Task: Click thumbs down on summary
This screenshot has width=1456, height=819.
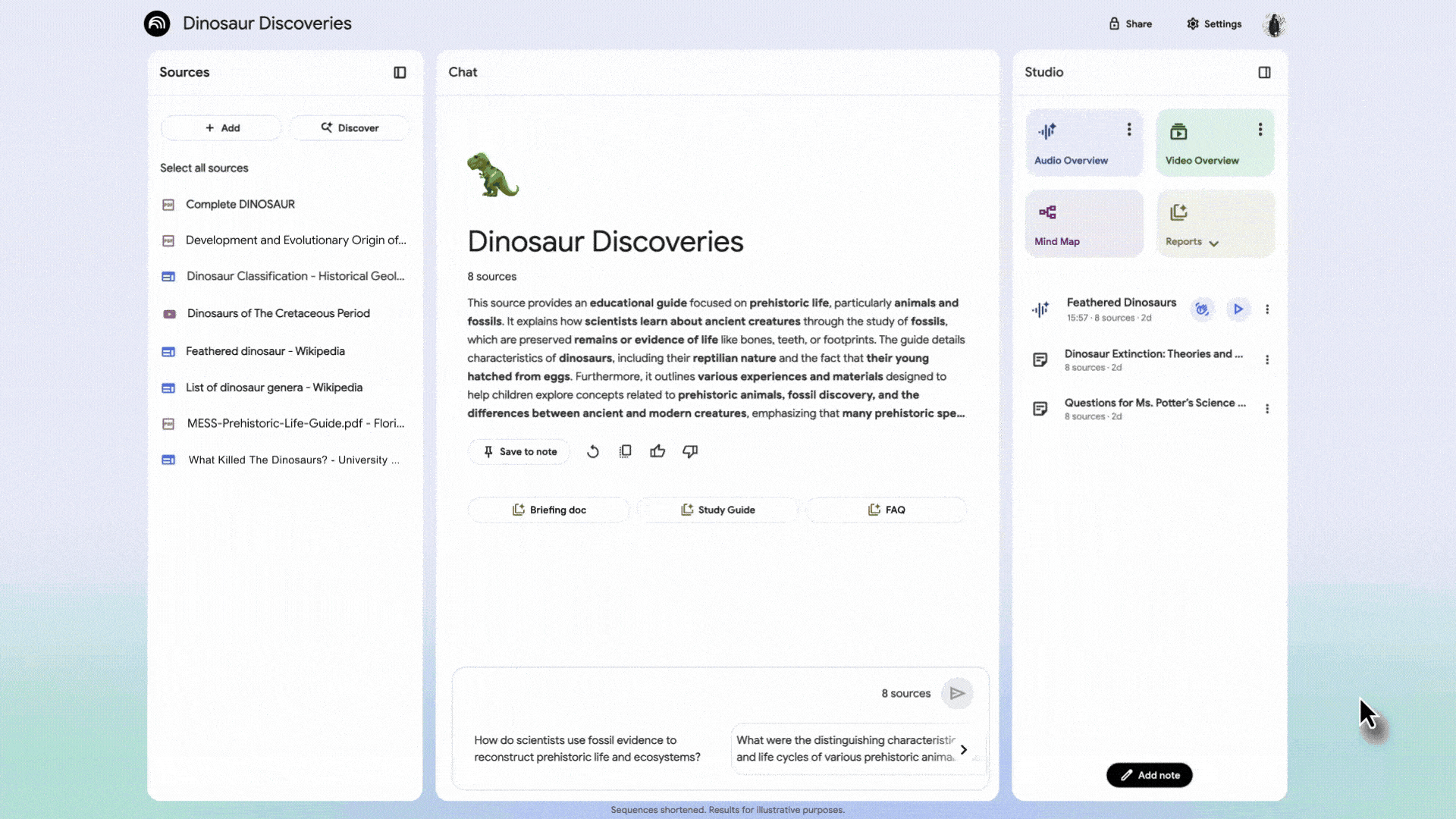Action: click(690, 452)
